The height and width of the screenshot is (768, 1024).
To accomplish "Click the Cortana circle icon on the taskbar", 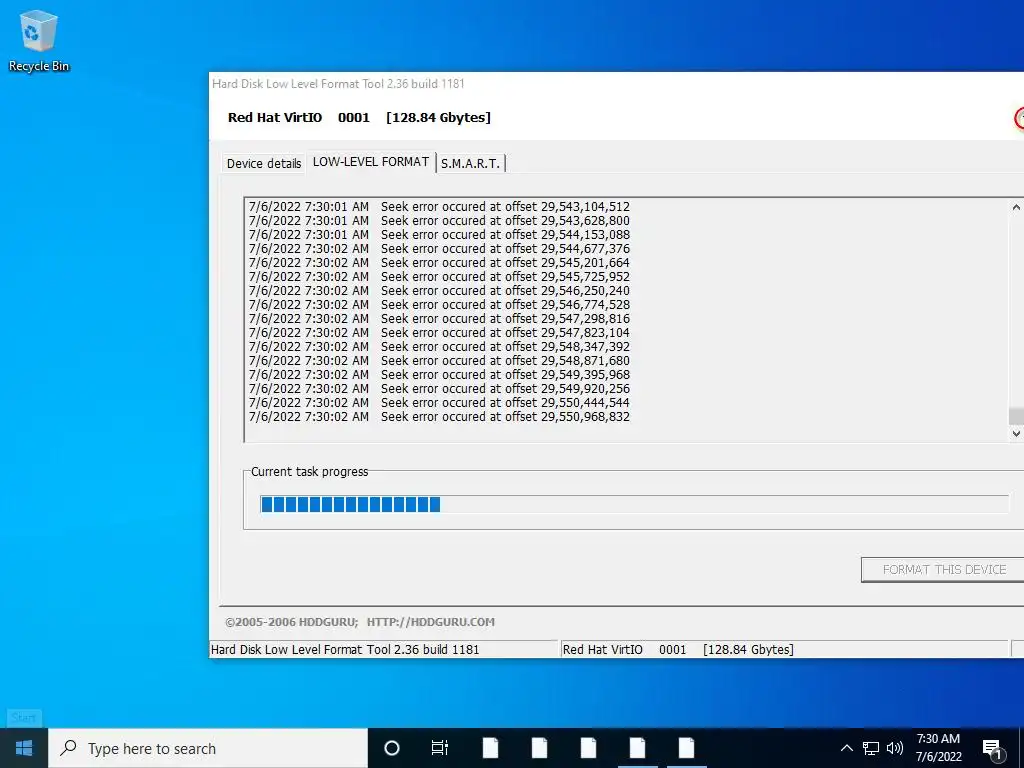I will (391, 748).
